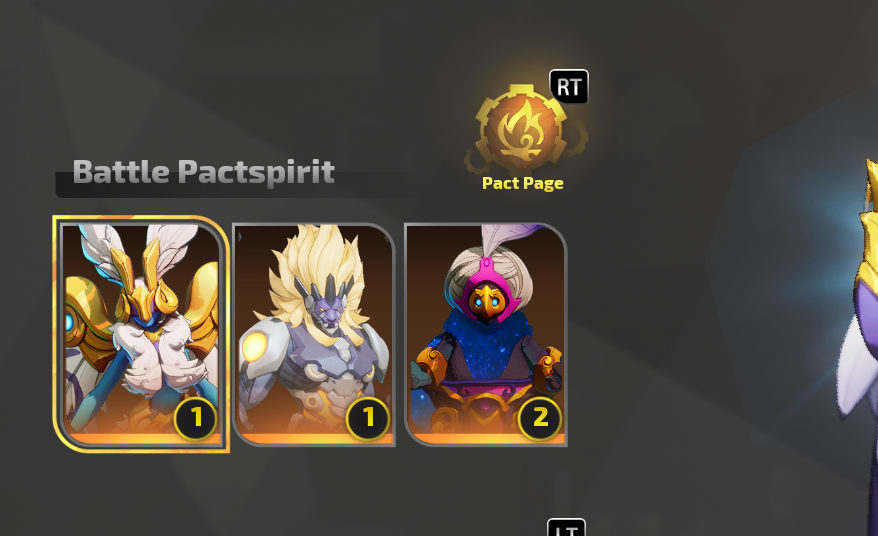
Task: Choose the turbaned bird pactspirit card
Action: 486,334
